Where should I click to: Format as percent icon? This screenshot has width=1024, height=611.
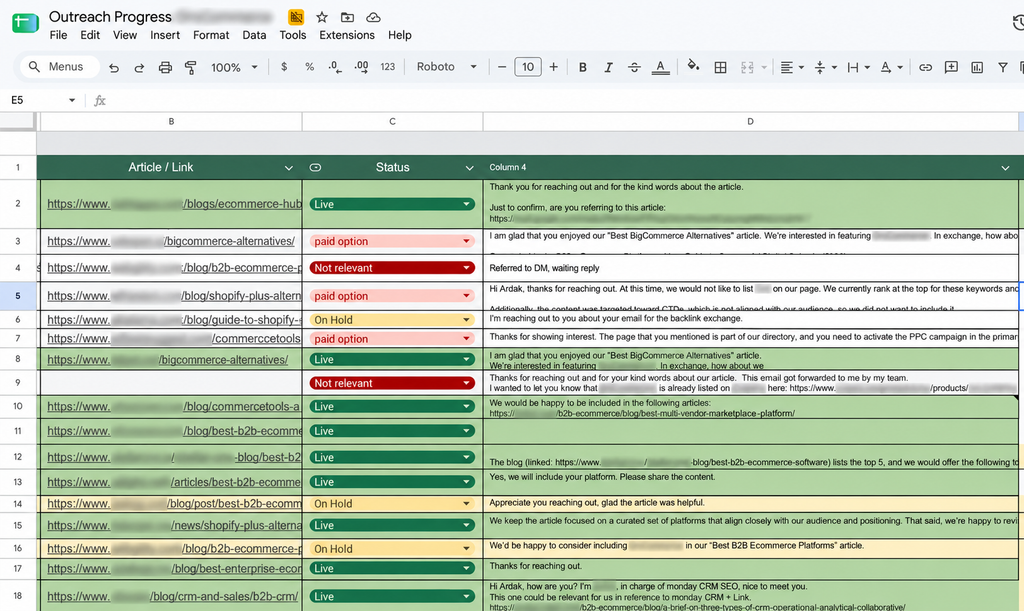(x=310, y=67)
